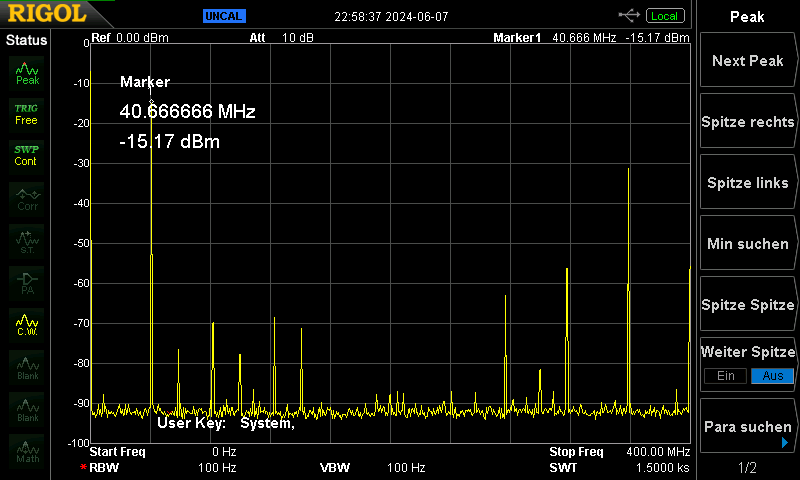Expand the Para suchen submenu arrow
Screen dimensions: 800x480
click(785, 443)
